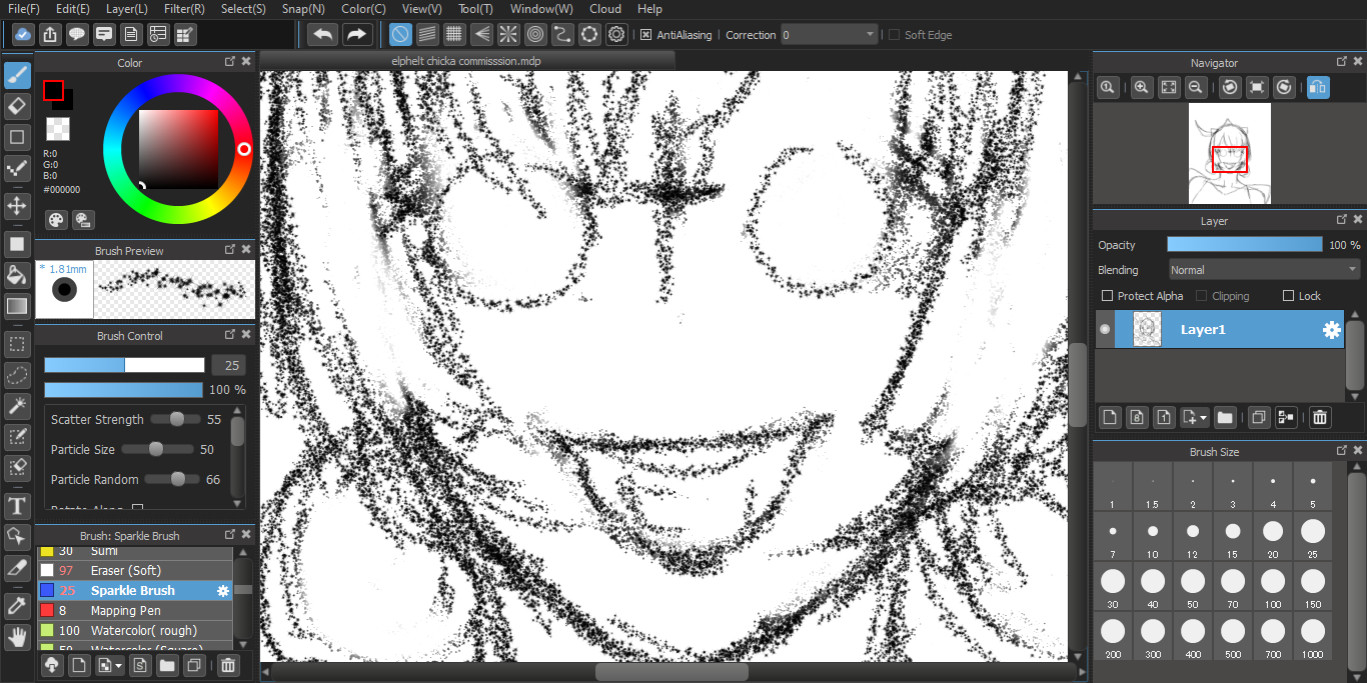Open the add layer dropdown with plus

tap(1194, 417)
